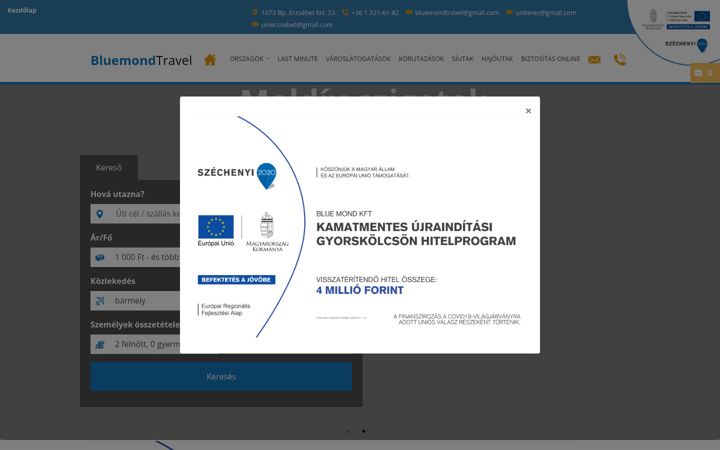Image resolution: width=720 pixels, height=450 pixels.
Task: Click the transport icon in Közlekedés field
Action: point(100,301)
